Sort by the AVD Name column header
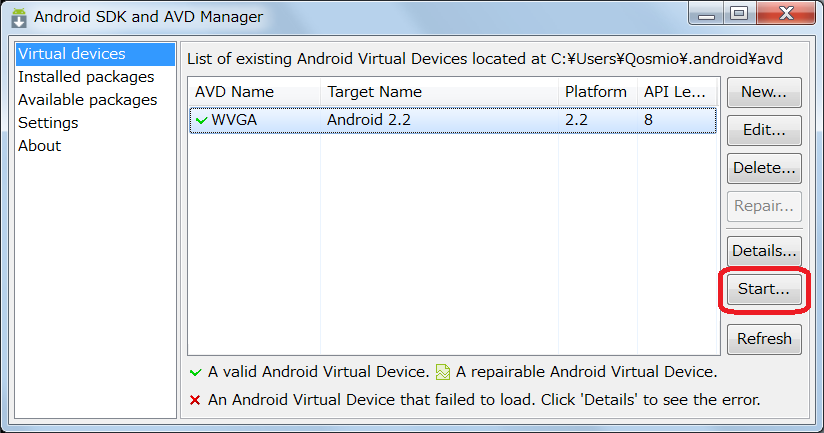 click(x=254, y=92)
